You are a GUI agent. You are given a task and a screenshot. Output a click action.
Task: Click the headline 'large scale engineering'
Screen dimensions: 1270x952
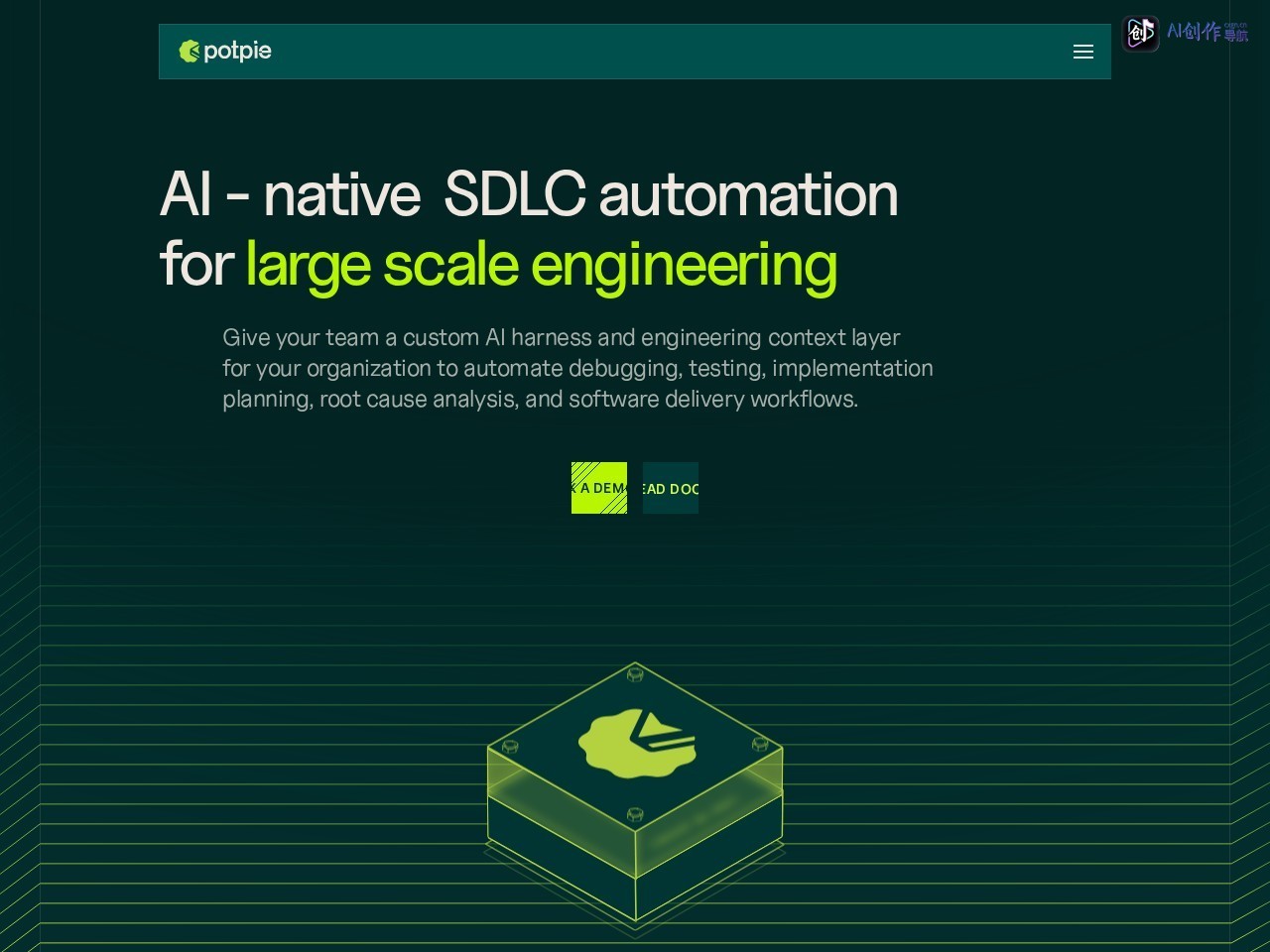(541, 265)
